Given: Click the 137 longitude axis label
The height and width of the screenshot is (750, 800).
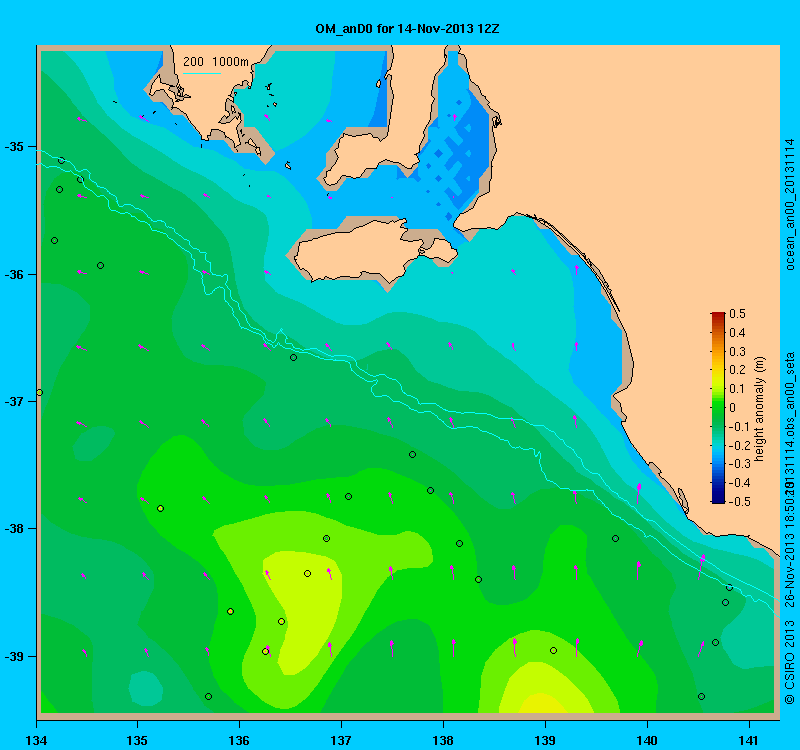Looking at the screenshot, I should (341, 740).
